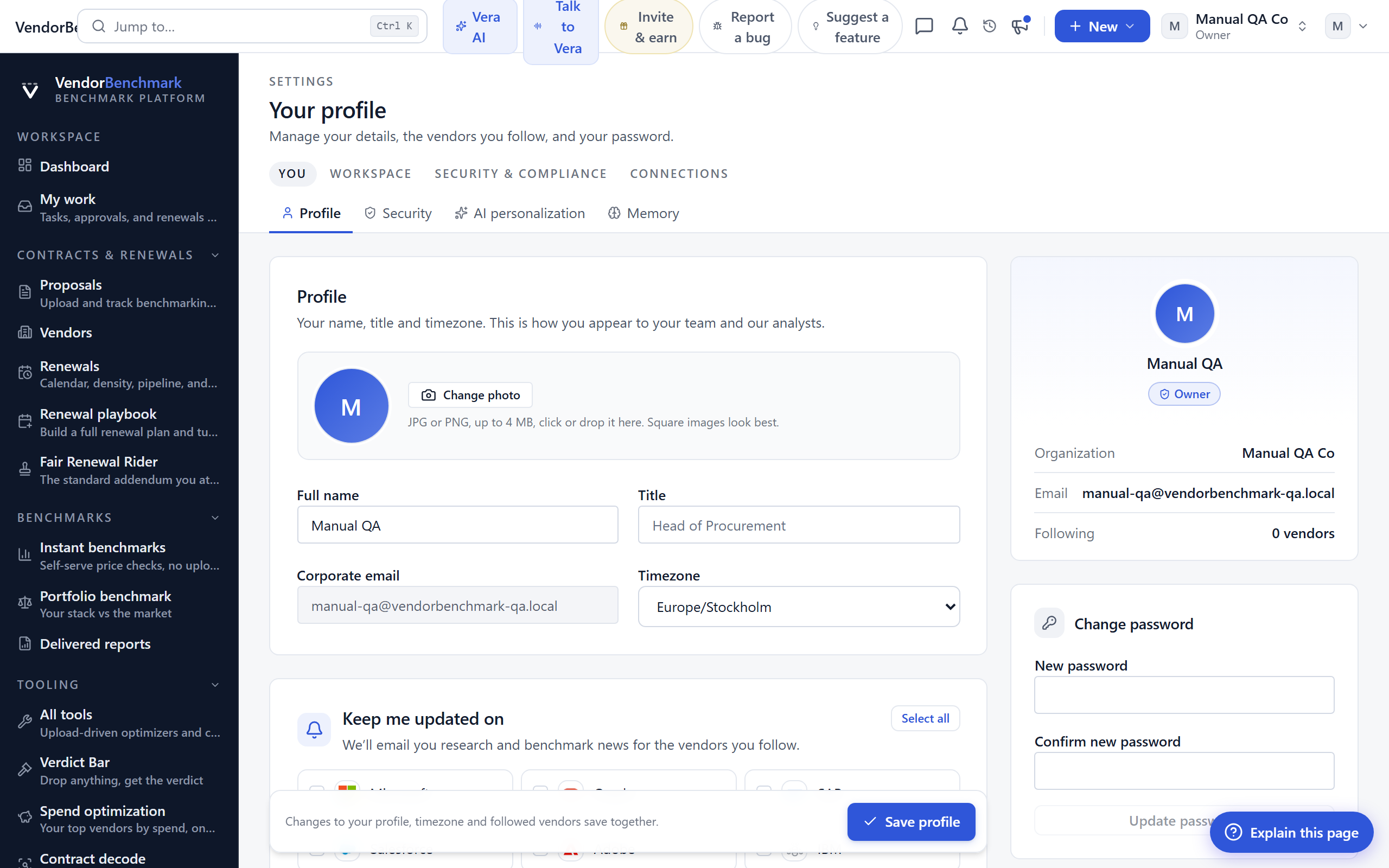Click the '0 vendors' Following value

tap(1303, 533)
